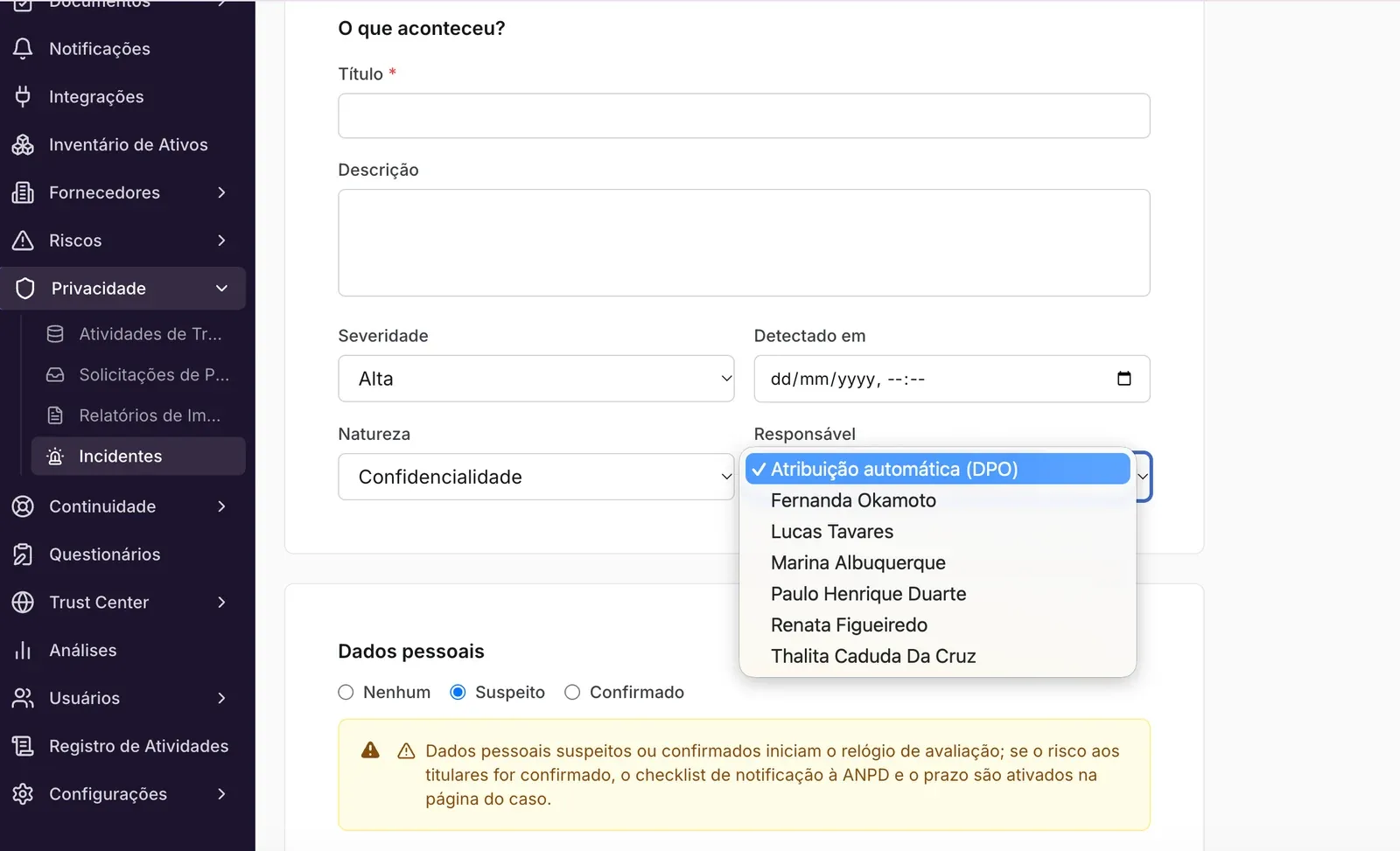Click the Integrações plug icon

click(24, 96)
